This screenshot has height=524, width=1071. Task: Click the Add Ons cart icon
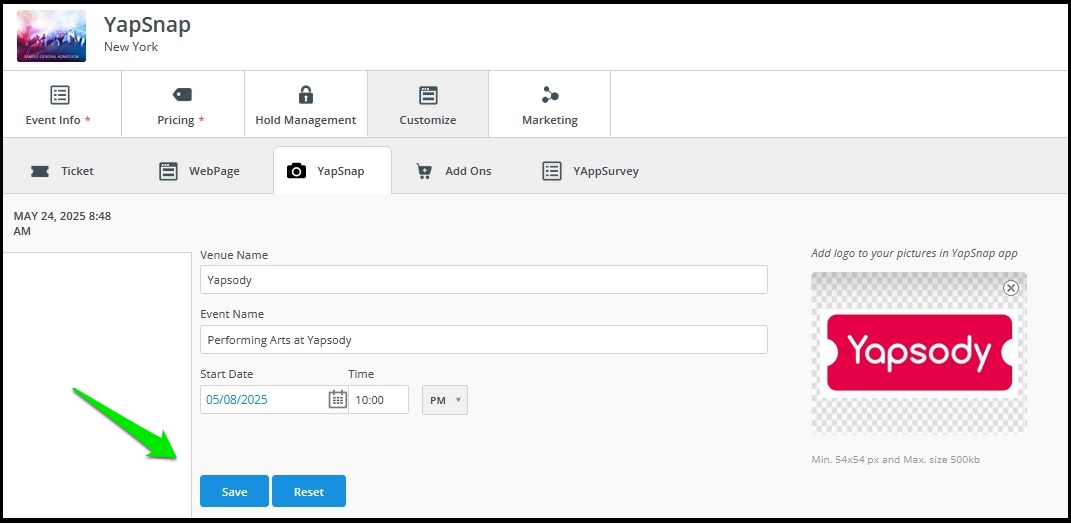(x=424, y=171)
